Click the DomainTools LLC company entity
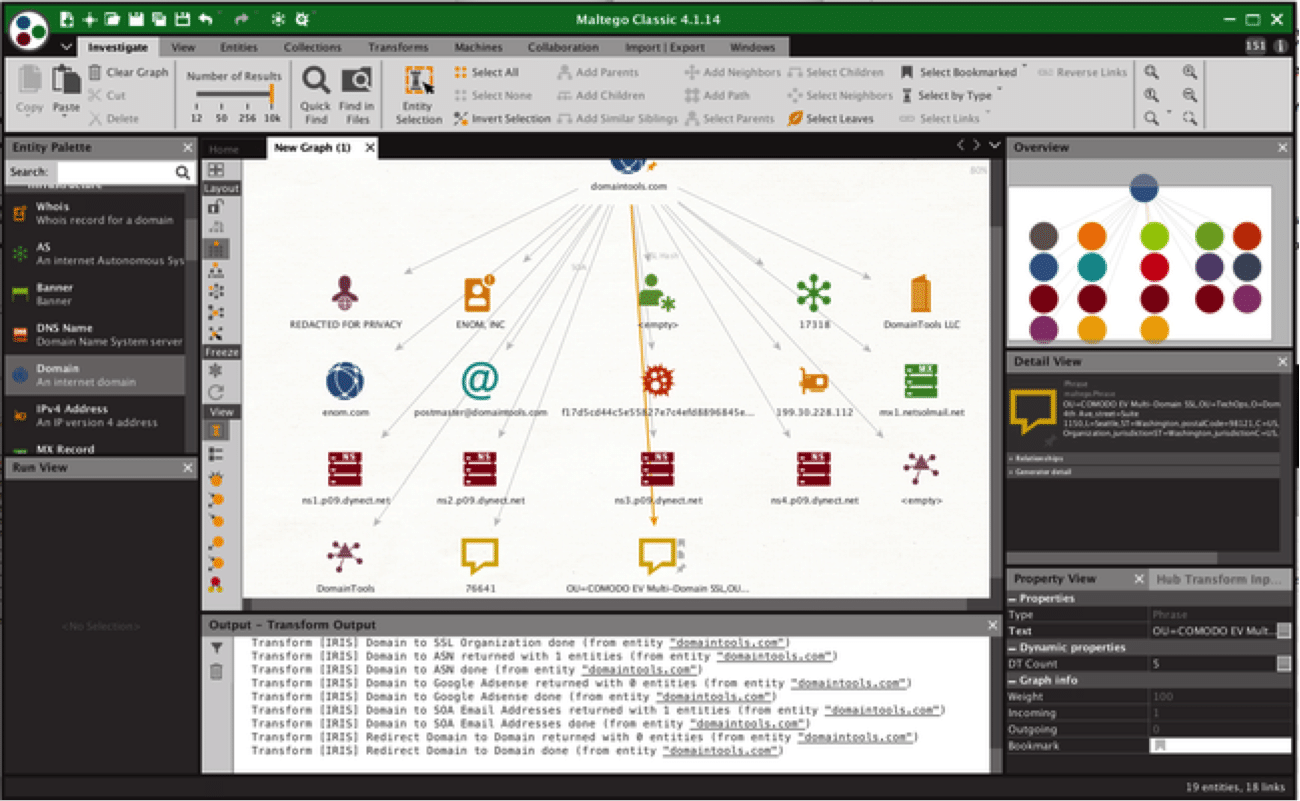The height and width of the screenshot is (801, 1300). click(921, 293)
